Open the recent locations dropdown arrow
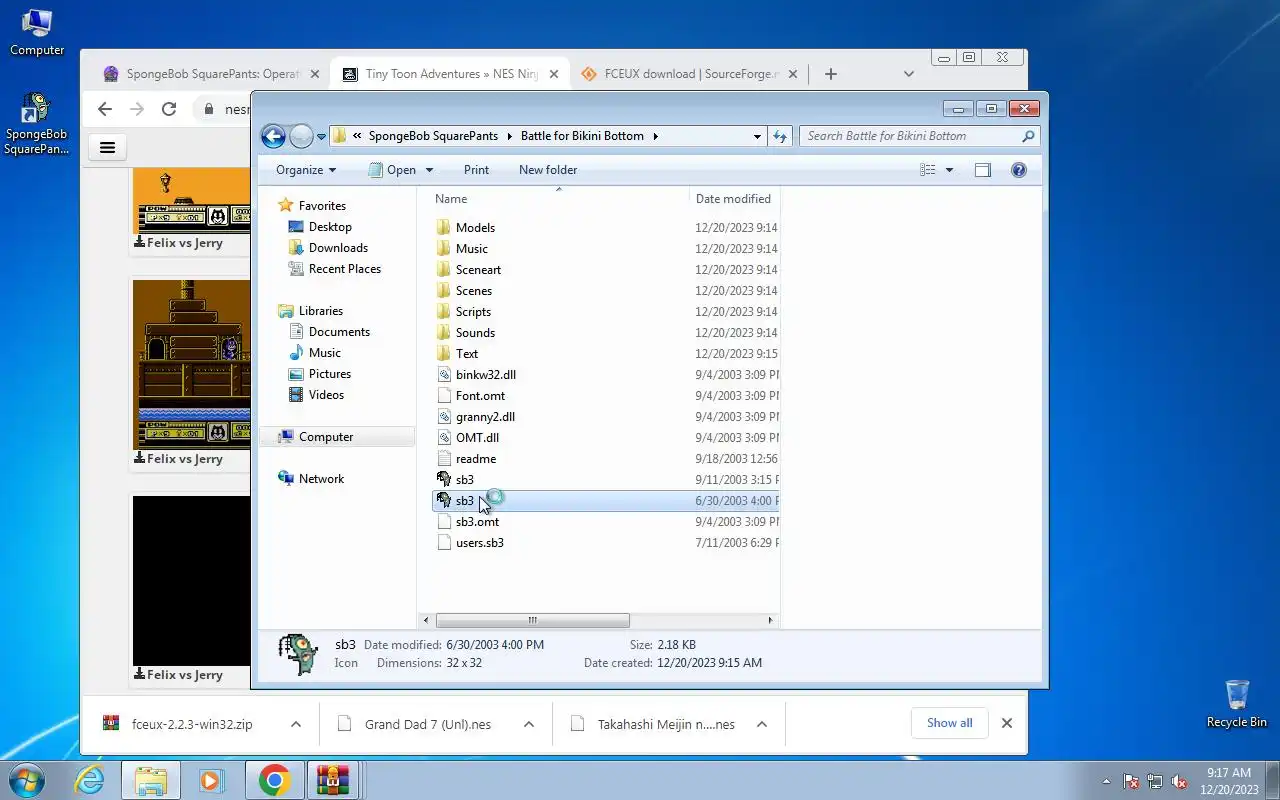The height and width of the screenshot is (800, 1280). (x=322, y=137)
